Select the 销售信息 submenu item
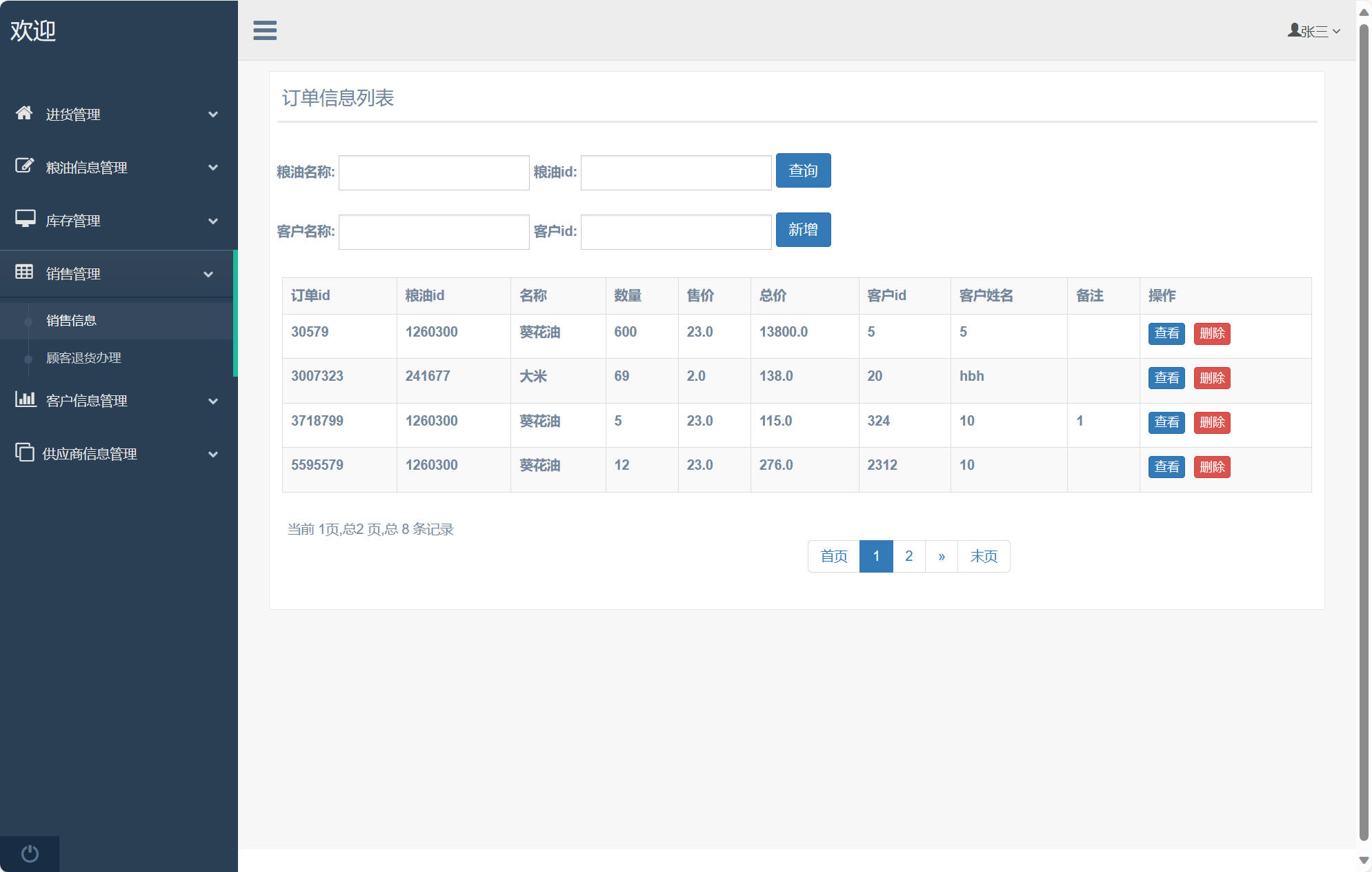This screenshot has width=1372, height=872. click(71, 321)
